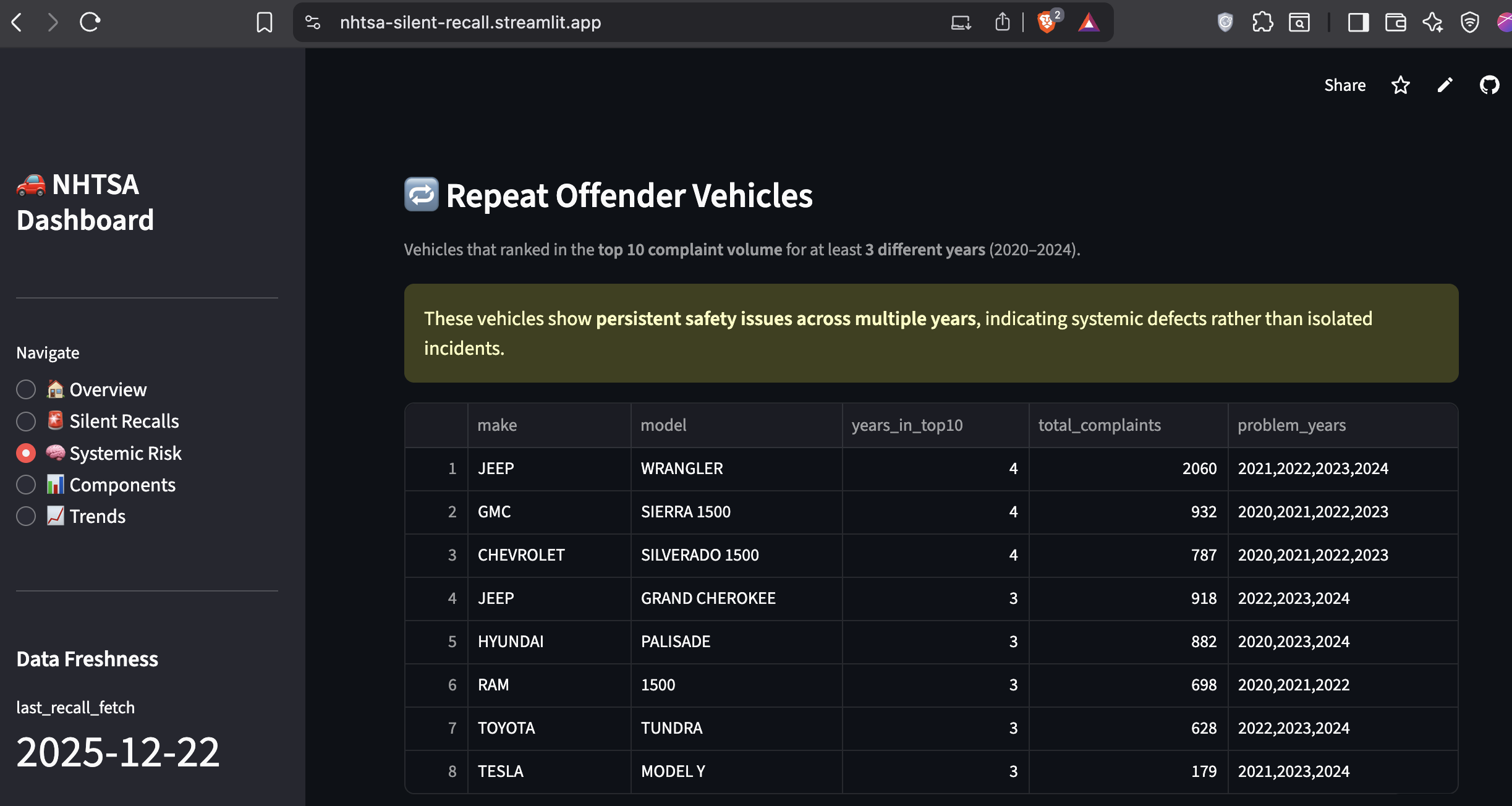Open the browser extensions puzzle icon
Screen dimensions: 1512x806
(x=1263, y=22)
